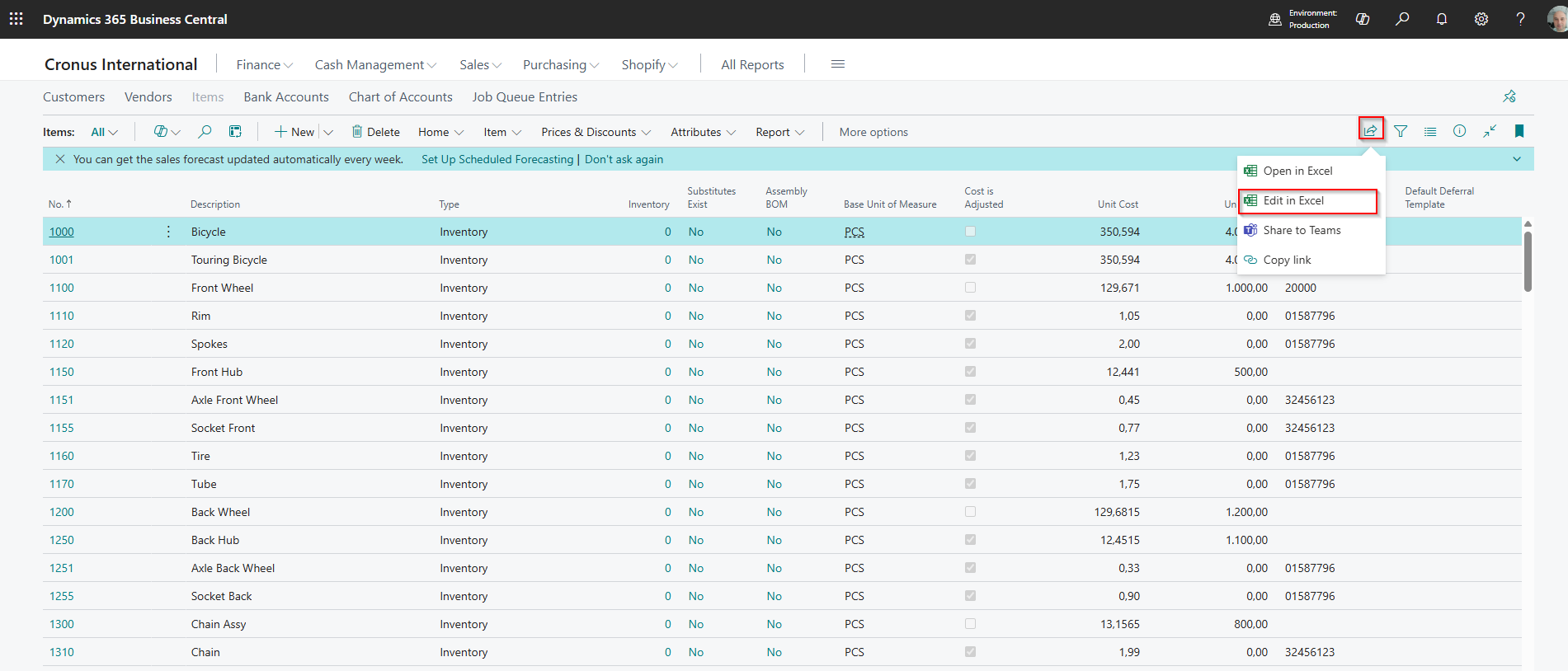Screen dimensions: 1568x671
Task: Open the Home actions menu
Action: pyautogui.click(x=440, y=132)
